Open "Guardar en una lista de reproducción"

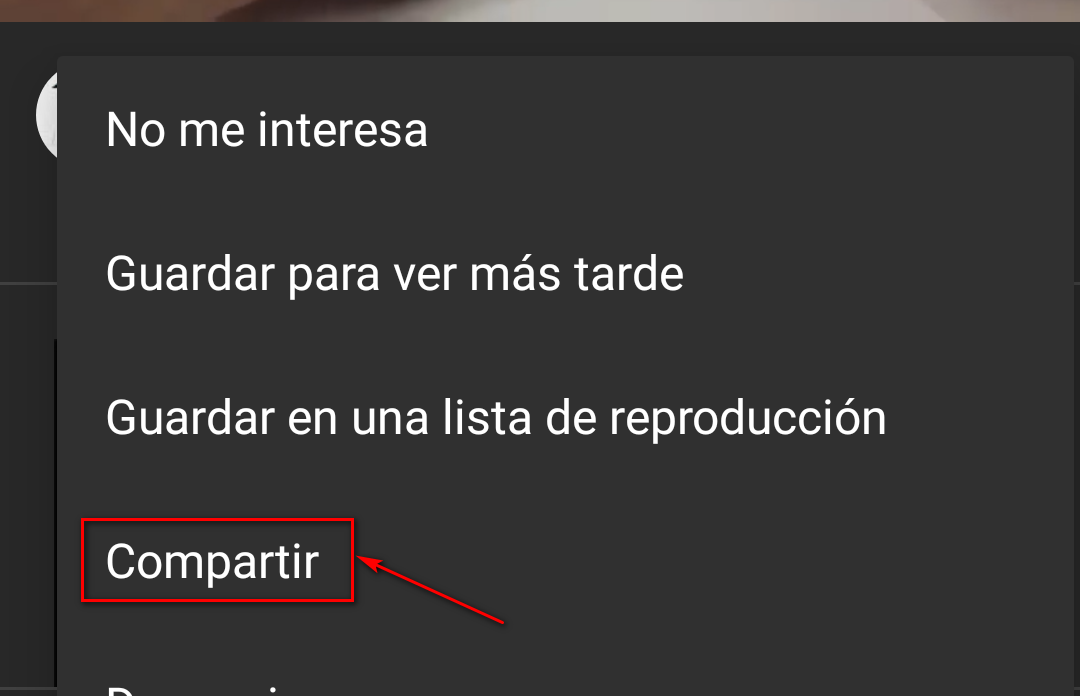[x=565, y=418]
